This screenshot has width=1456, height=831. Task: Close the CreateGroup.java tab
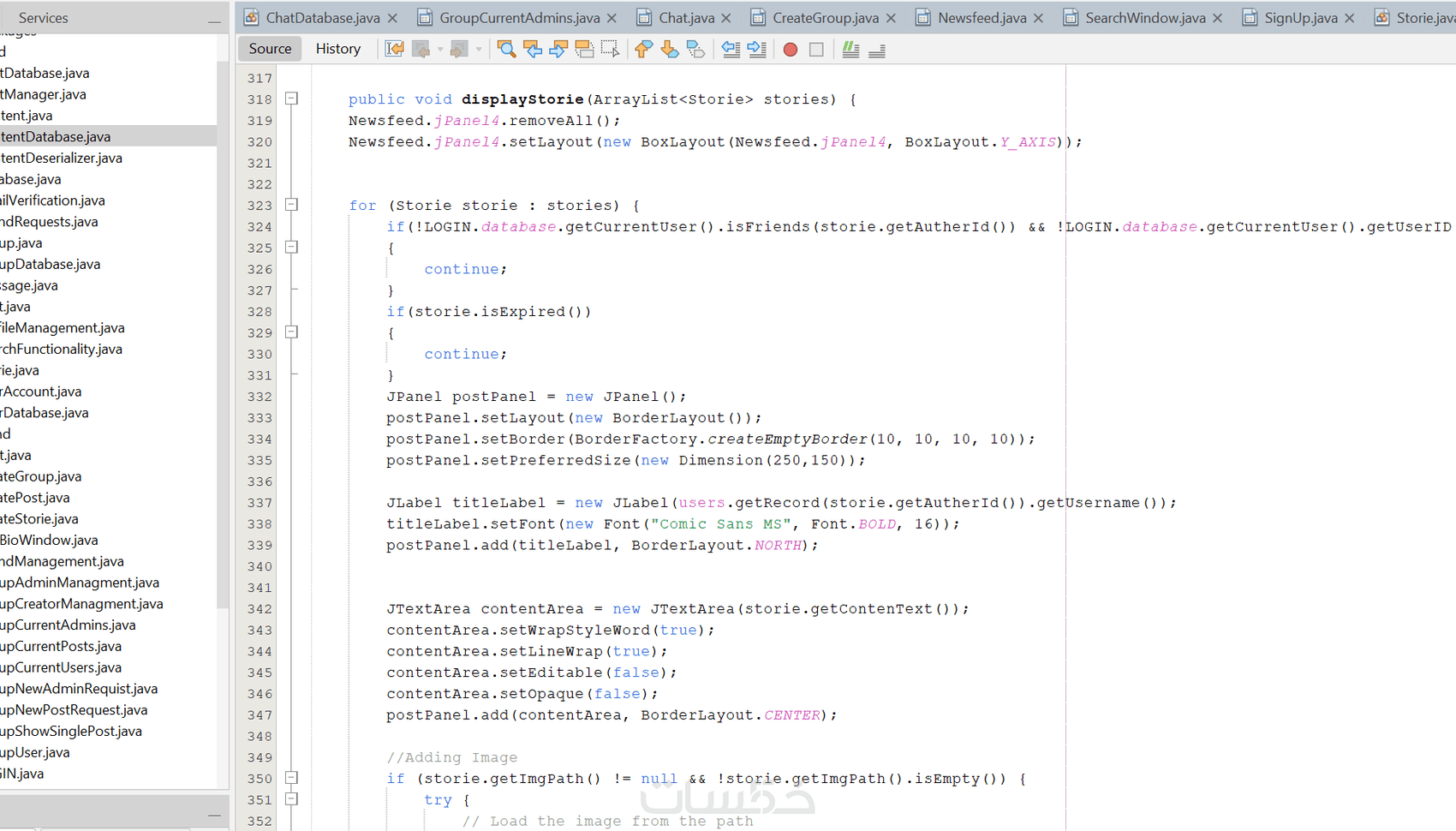tap(891, 18)
